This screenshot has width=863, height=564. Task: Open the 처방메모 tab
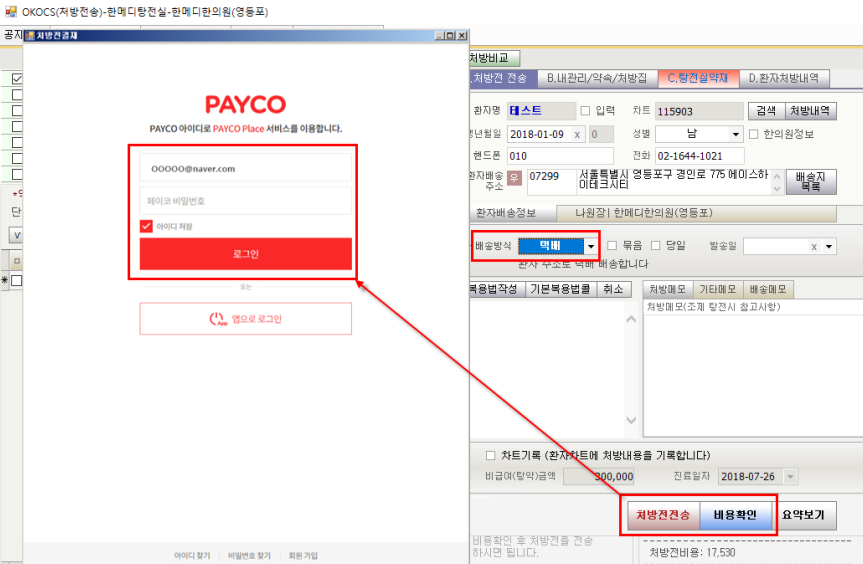[x=667, y=289]
